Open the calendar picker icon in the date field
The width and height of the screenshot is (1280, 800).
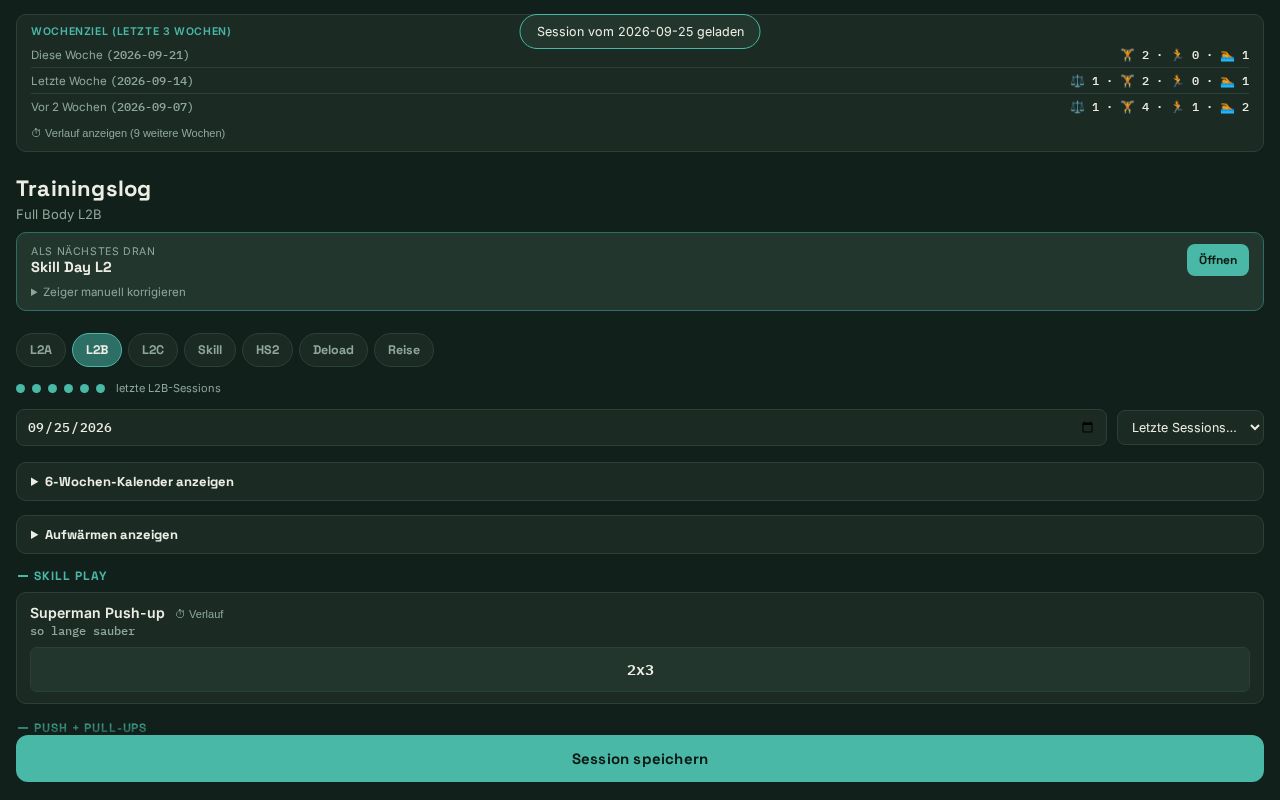click(1088, 427)
